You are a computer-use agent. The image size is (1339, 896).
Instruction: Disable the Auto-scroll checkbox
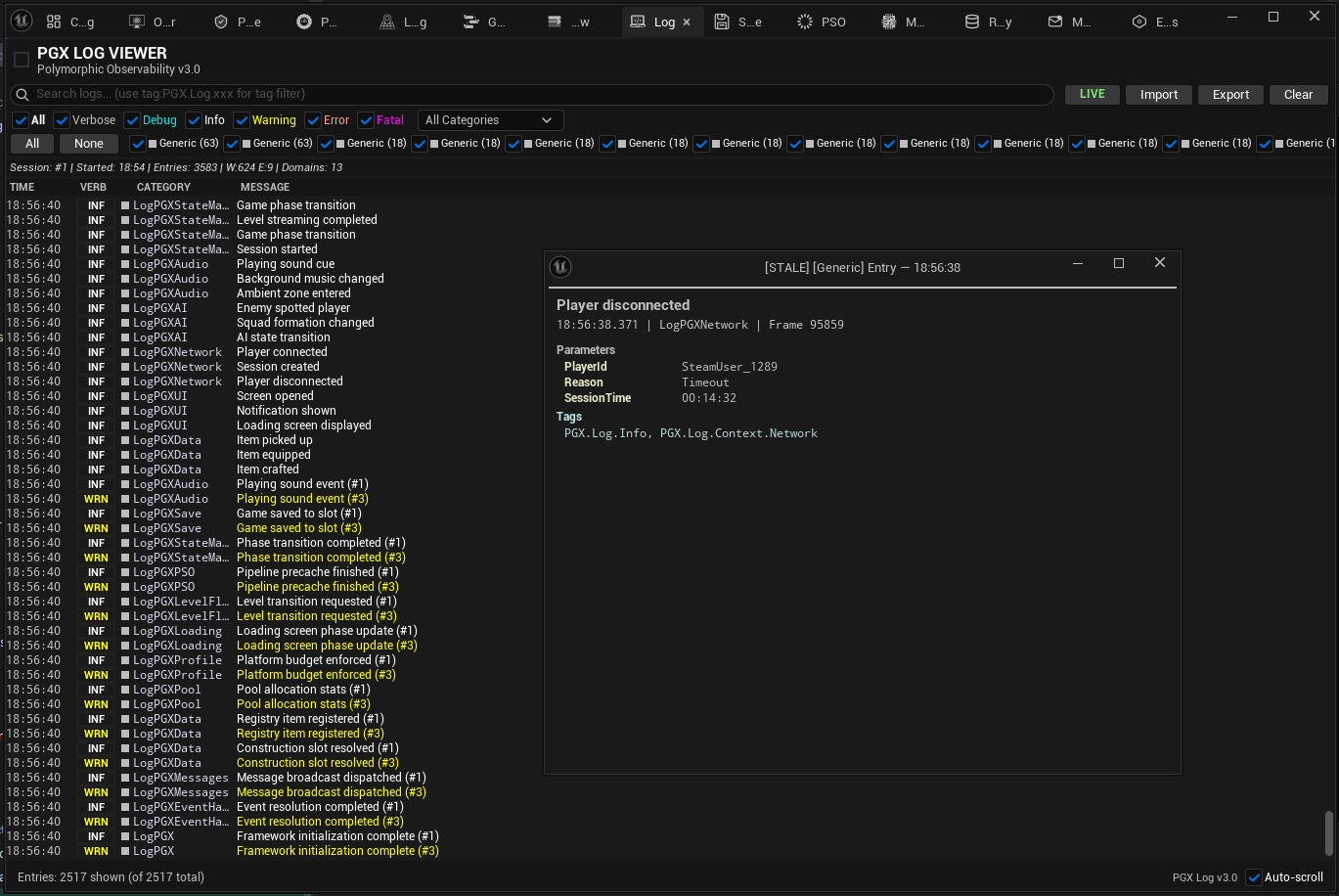(x=1254, y=877)
